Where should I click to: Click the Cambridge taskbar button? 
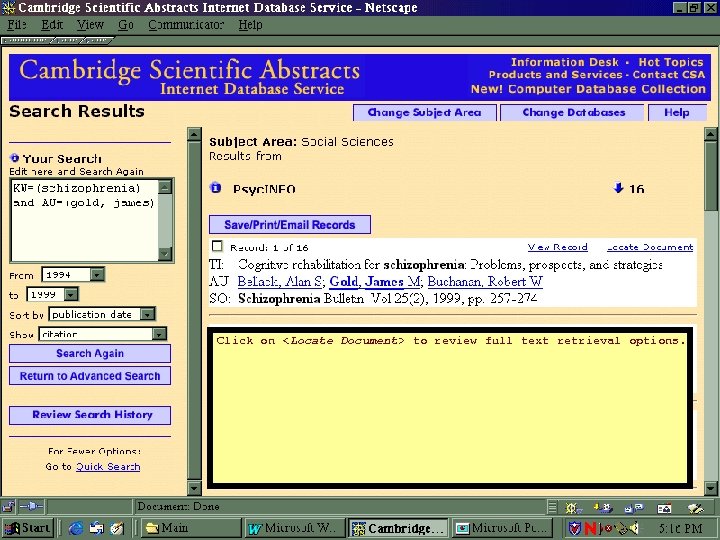[x=398, y=528]
